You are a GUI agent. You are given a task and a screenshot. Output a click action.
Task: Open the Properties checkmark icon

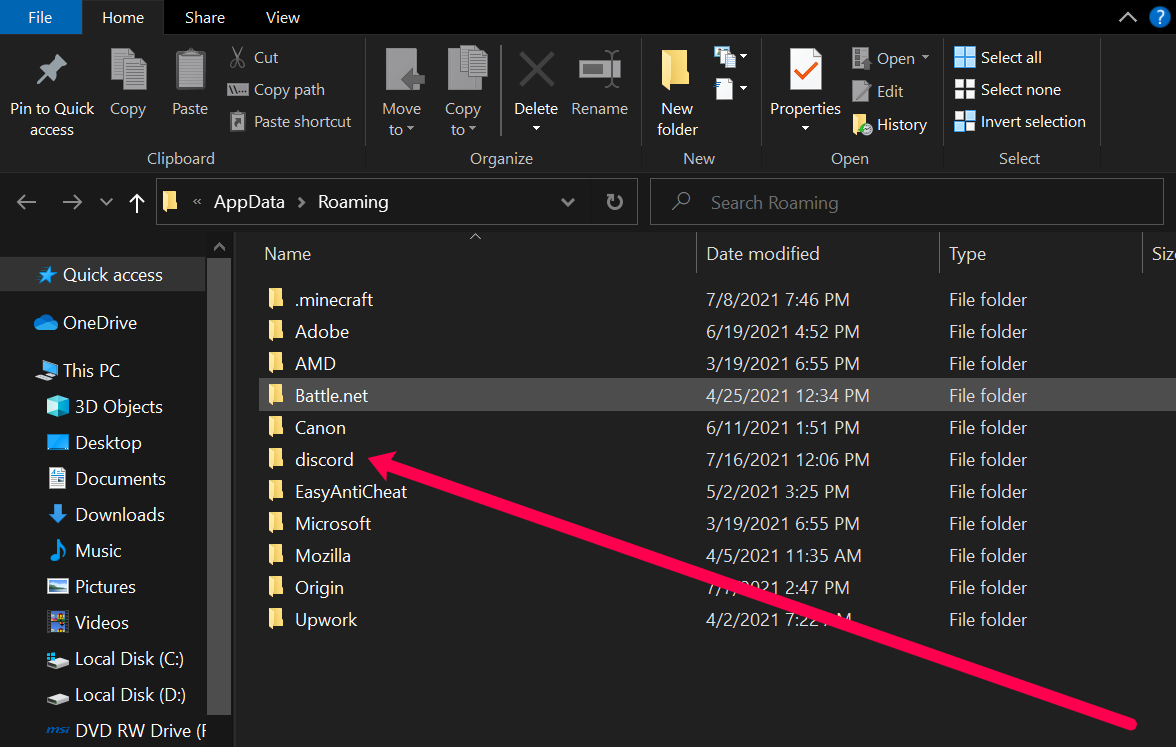806,70
